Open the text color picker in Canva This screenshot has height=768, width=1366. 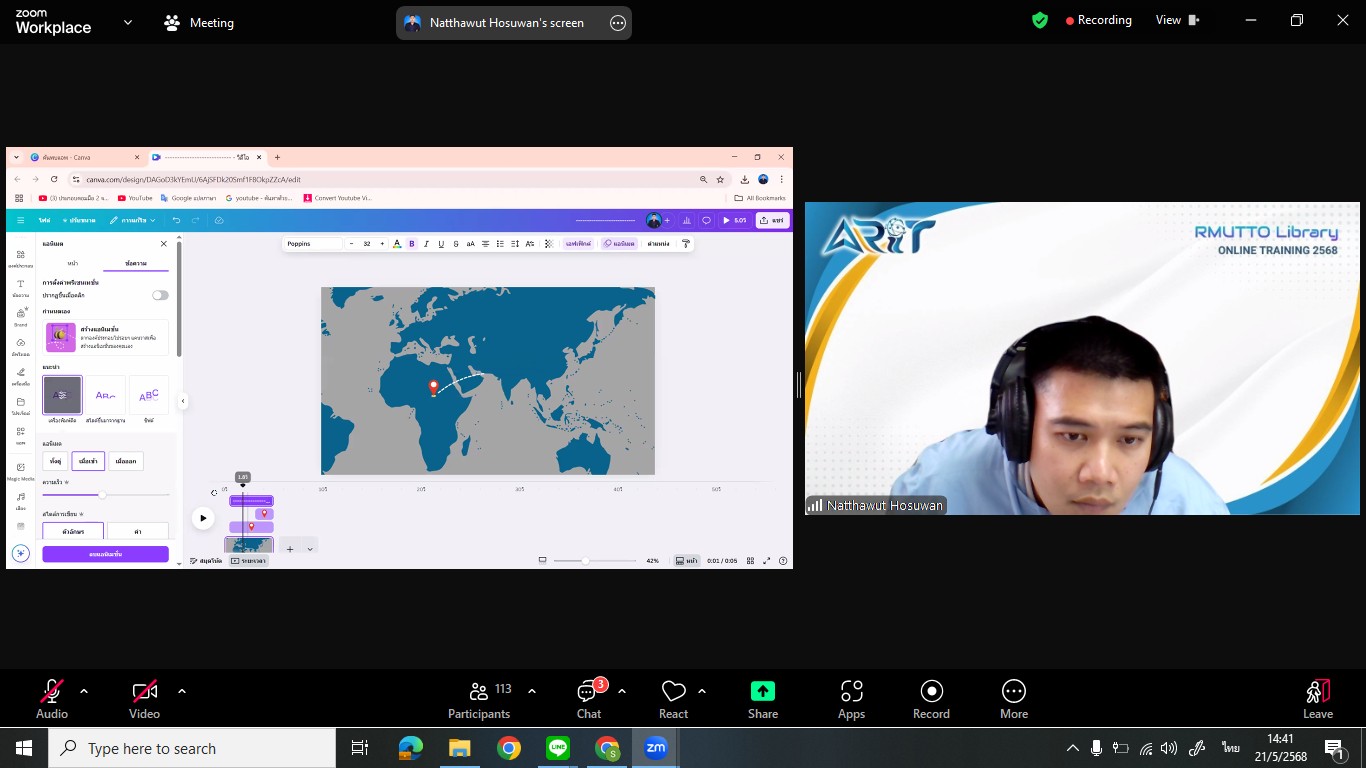(x=397, y=244)
